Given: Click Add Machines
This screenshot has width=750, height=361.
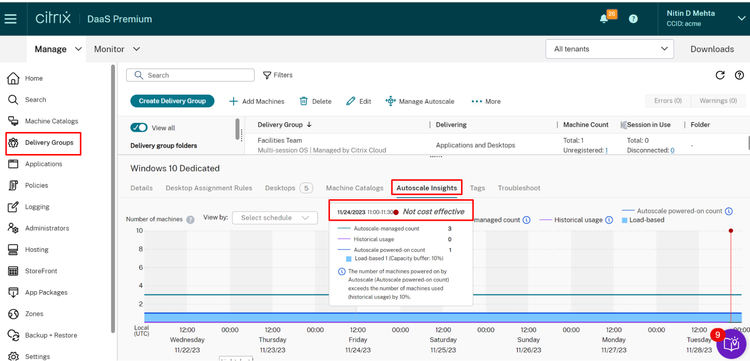Looking at the screenshot, I should (257, 101).
